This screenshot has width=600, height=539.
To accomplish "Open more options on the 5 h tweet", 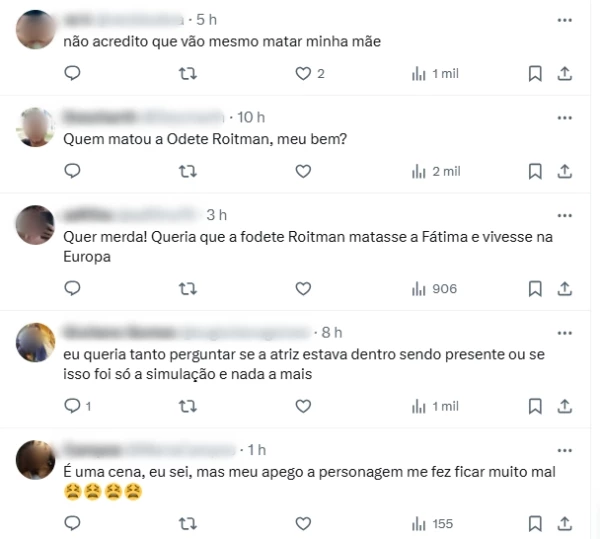I will pyautogui.click(x=564, y=20).
